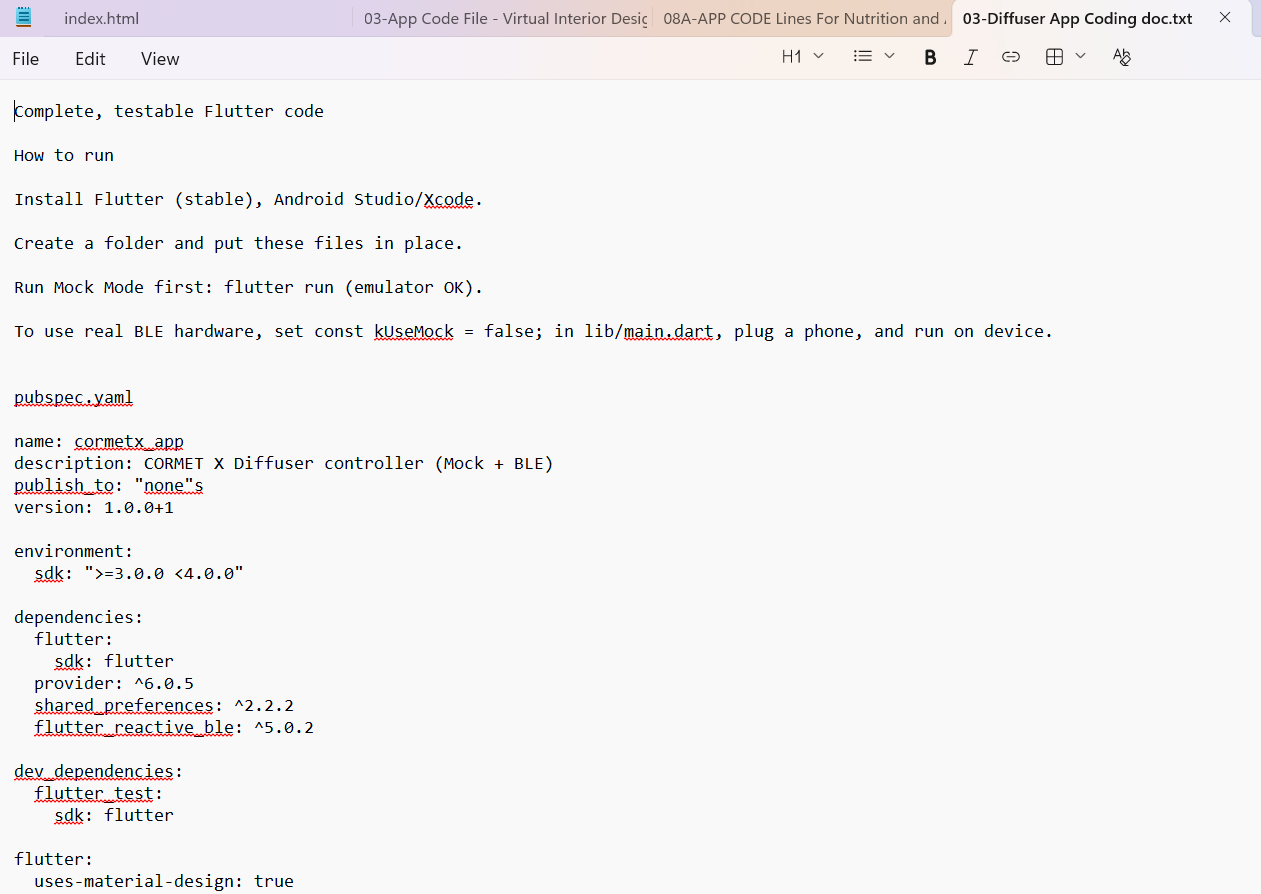Image resolution: width=1261 pixels, height=894 pixels.
Task: Click the sdk '>=3.0.0 <4.0.0' line
Action: (139, 573)
